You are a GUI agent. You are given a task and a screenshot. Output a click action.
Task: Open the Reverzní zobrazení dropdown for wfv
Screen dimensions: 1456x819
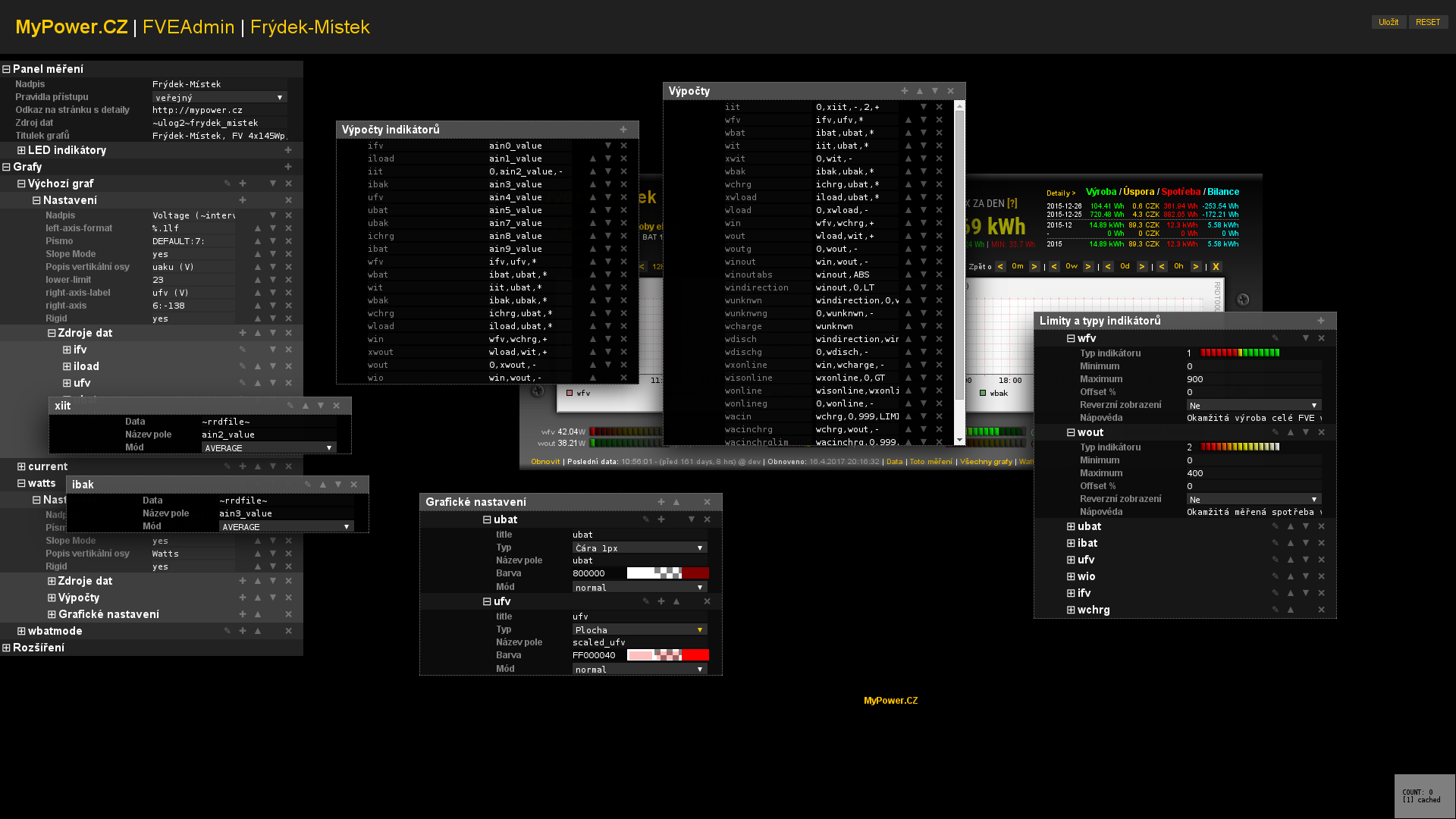pyautogui.click(x=1253, y=405)
